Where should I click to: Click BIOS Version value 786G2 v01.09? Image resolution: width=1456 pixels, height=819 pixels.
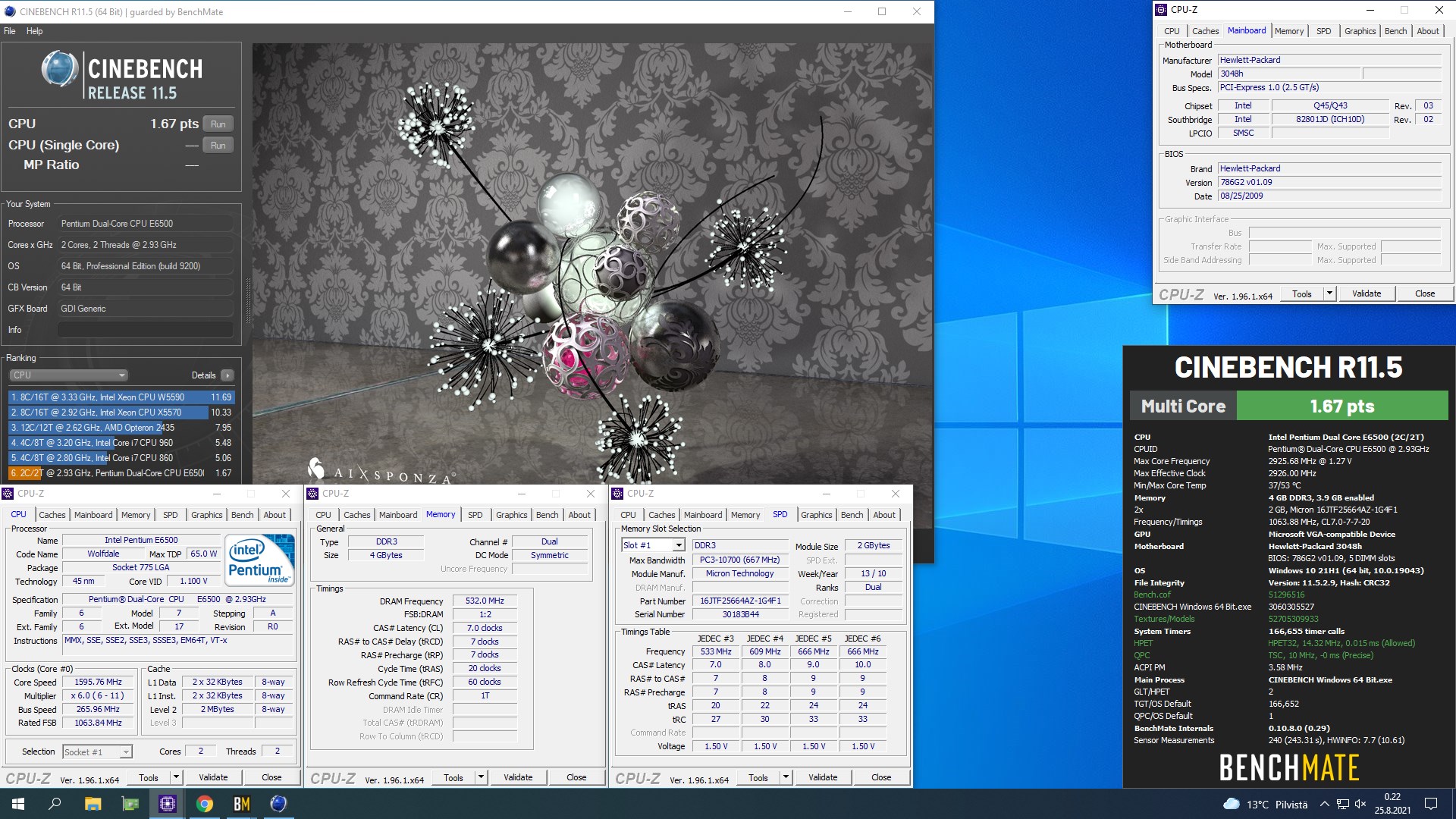(x=1329, y=183)
